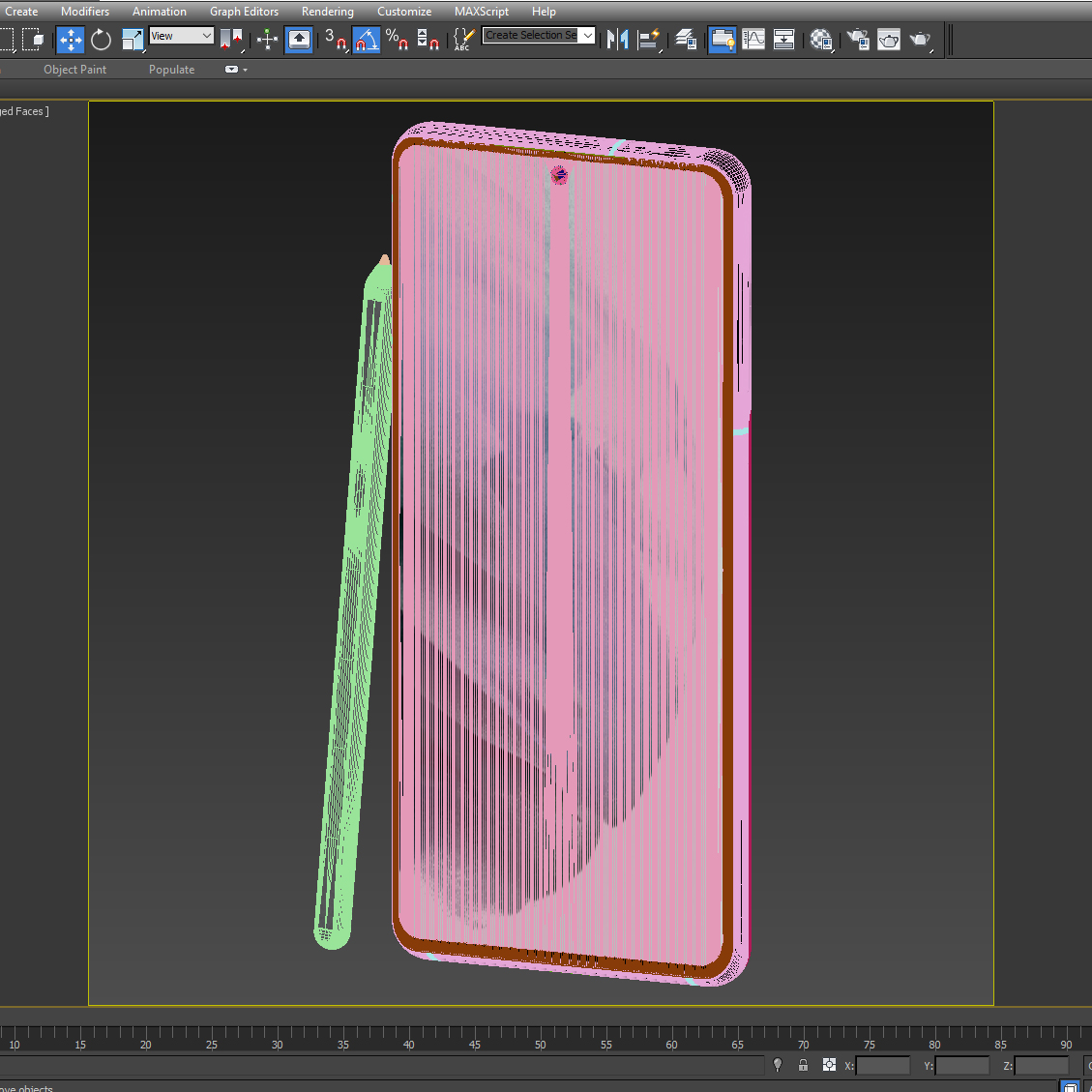Open the Curve Editor
Screen dimensions: 1092x1092
tap(753, 40)
